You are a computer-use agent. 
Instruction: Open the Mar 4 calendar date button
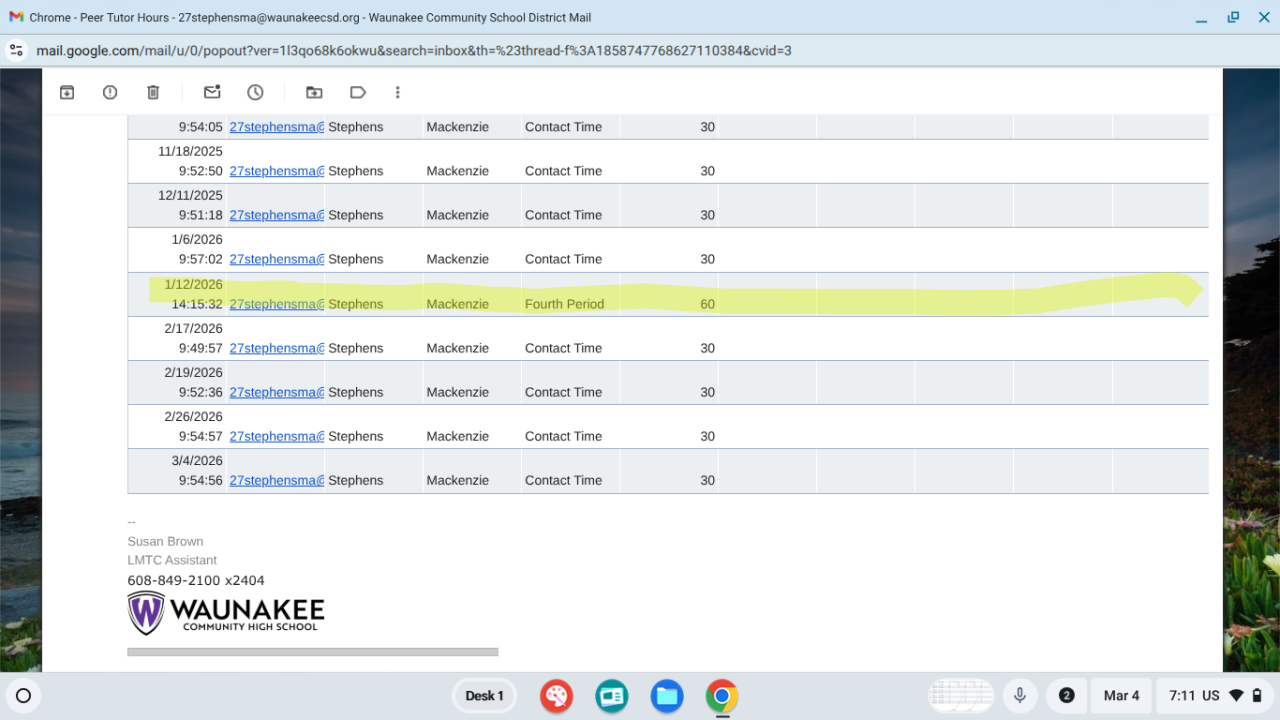point(1121,696)
